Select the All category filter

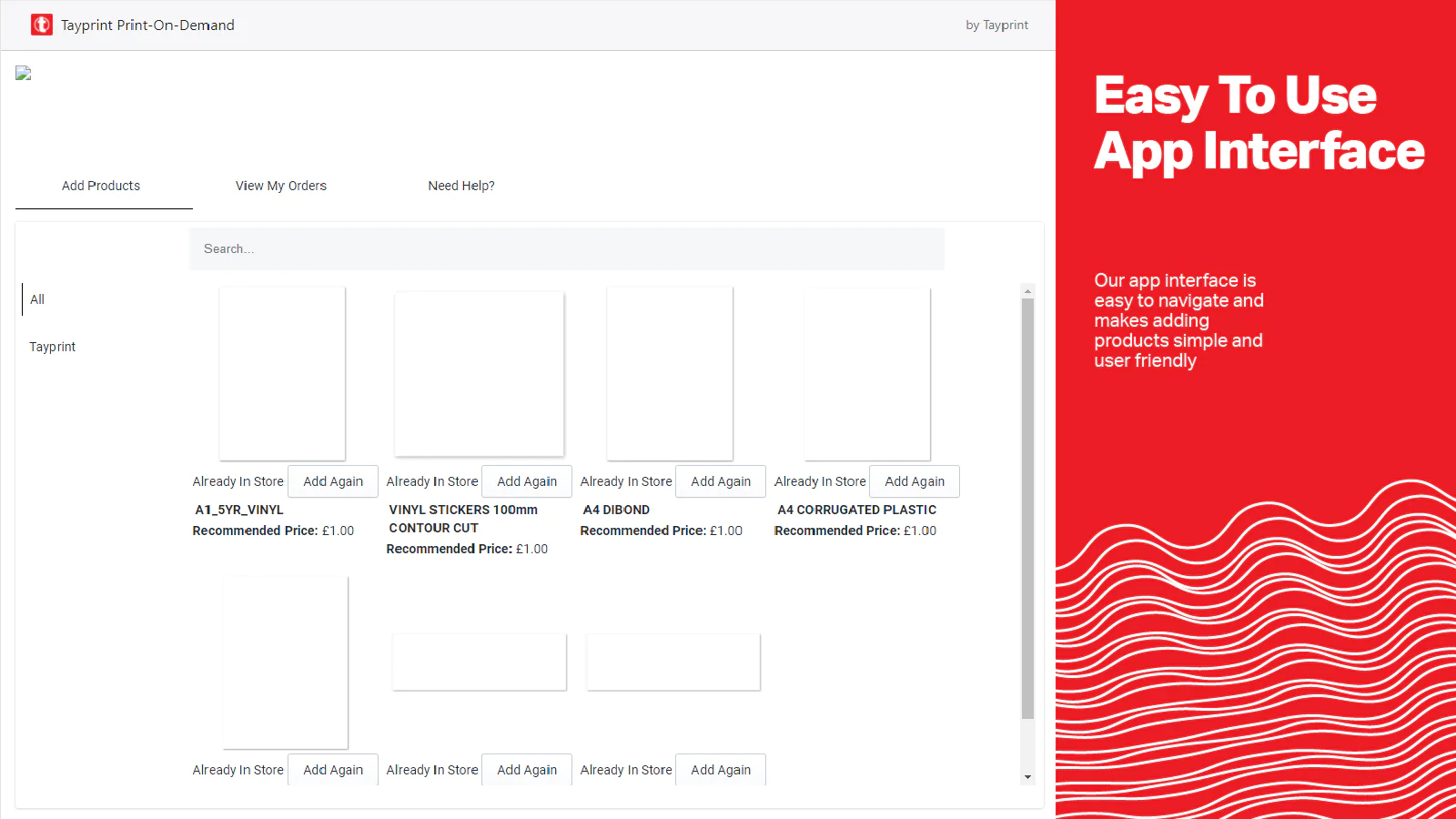(37, 299)
